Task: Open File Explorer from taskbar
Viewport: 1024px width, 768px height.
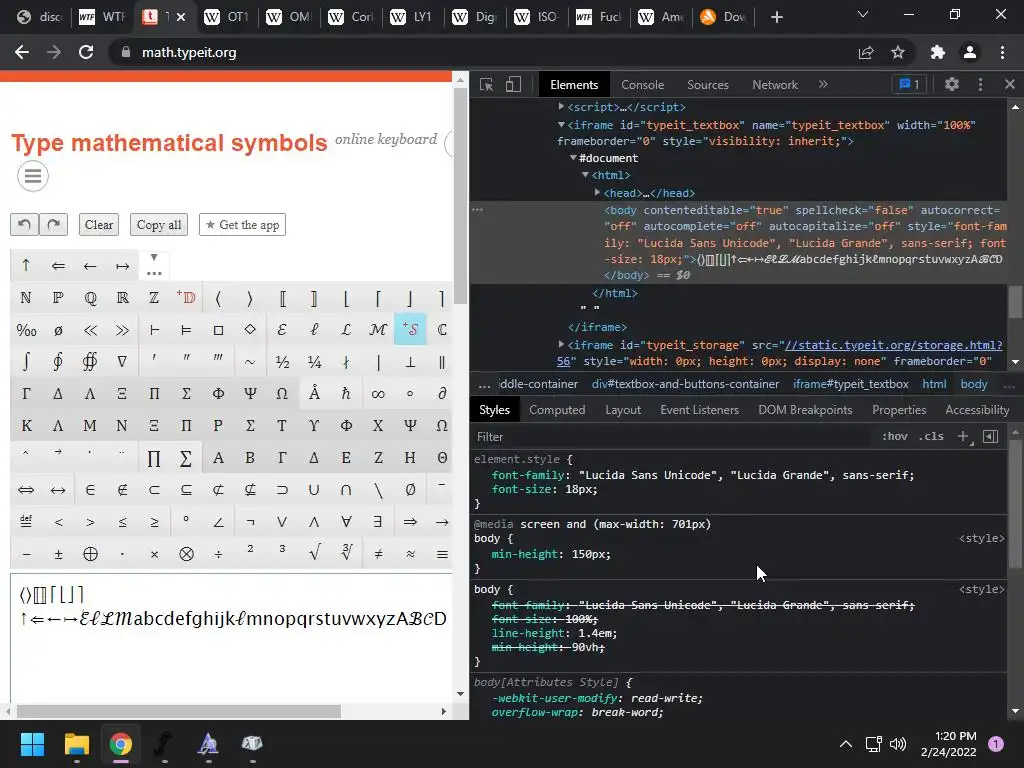Action: click(x=76, y=744)
